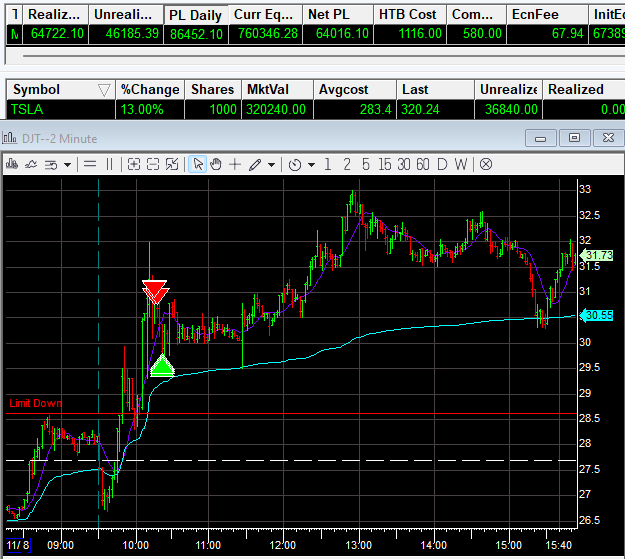Expand the drawing tools dropdown arrow
The height and width of the screenshot is (559, 625).
271,165
